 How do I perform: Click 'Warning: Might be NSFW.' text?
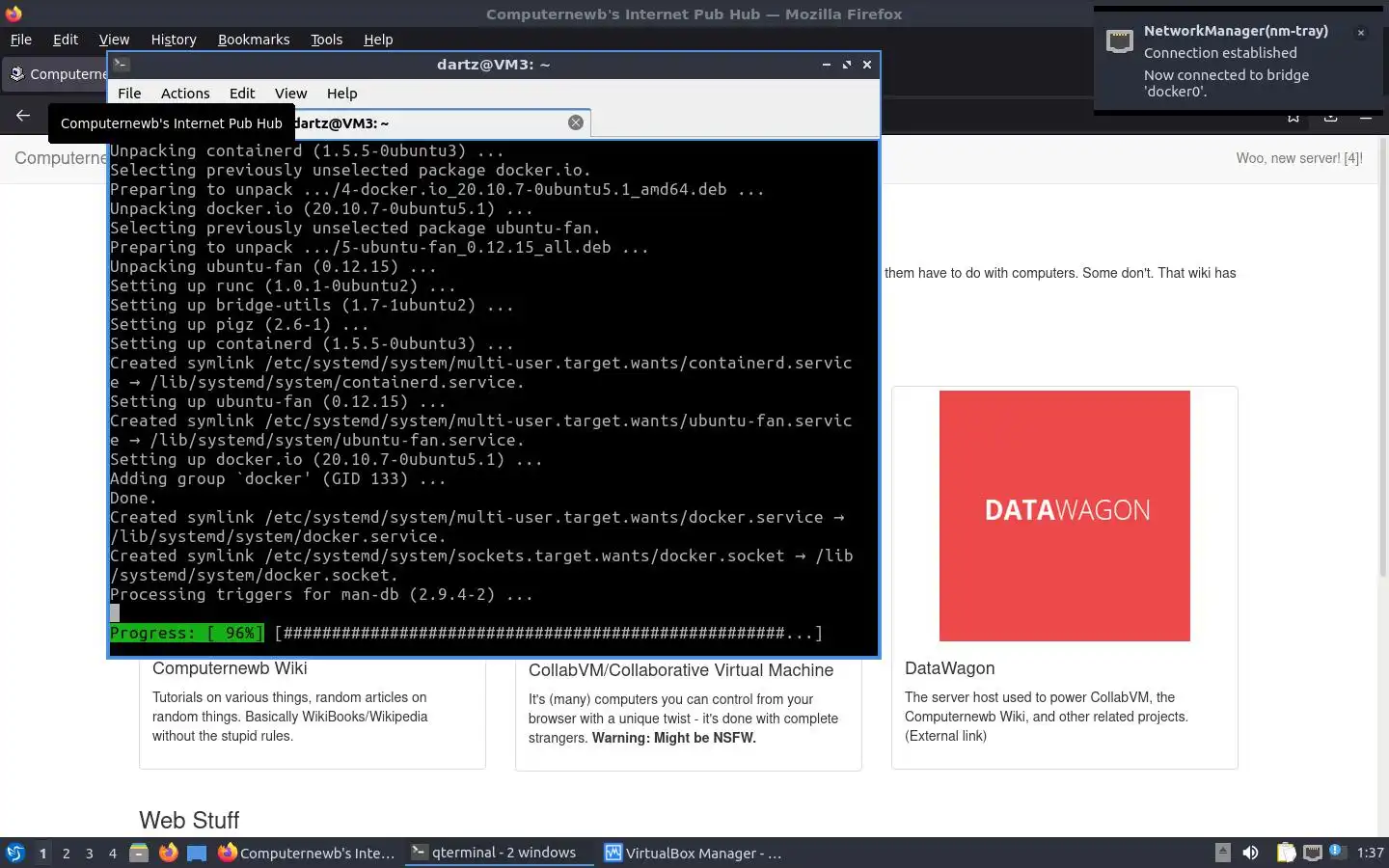click(673, 738)
